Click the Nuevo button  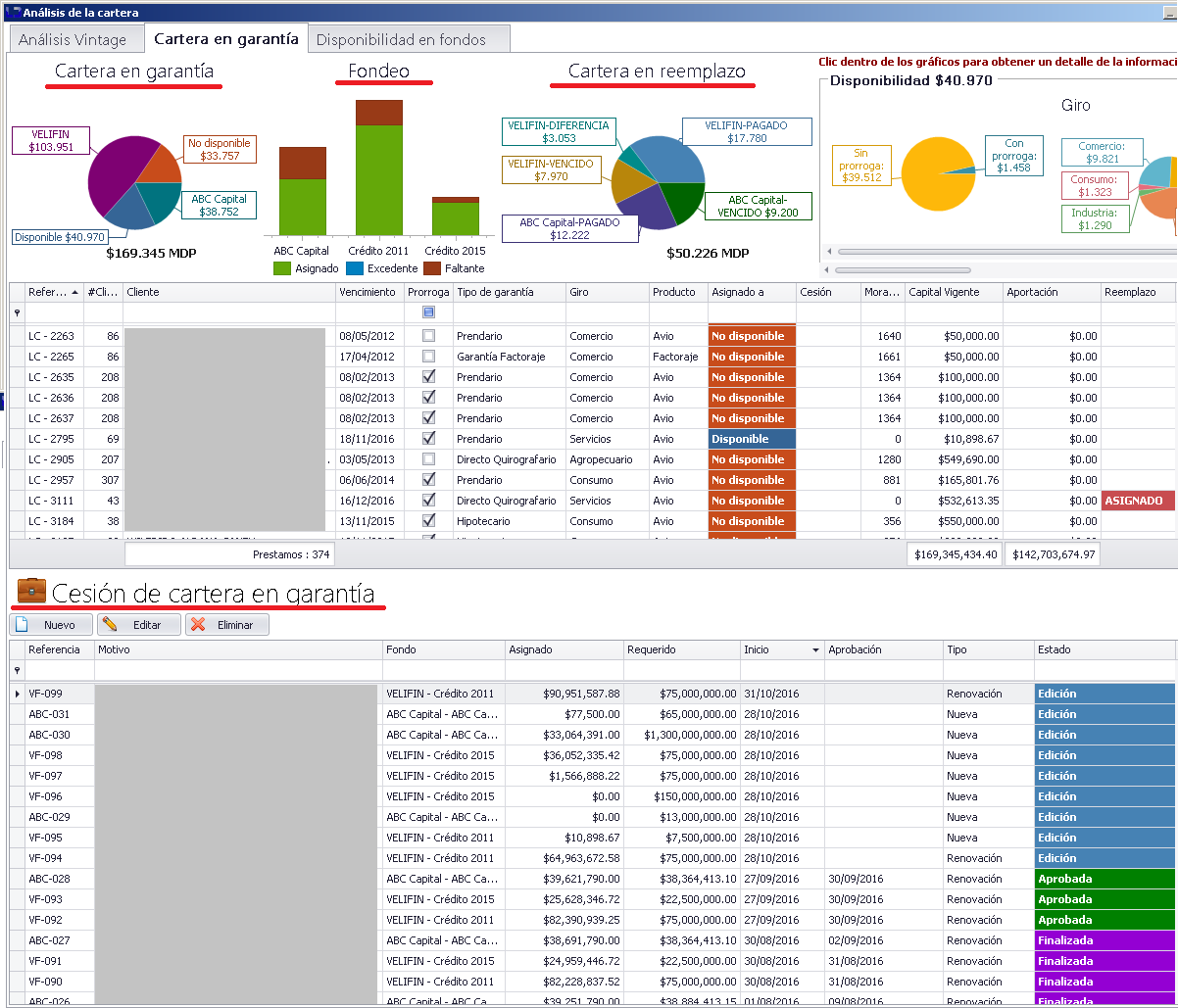click(51, 625)
